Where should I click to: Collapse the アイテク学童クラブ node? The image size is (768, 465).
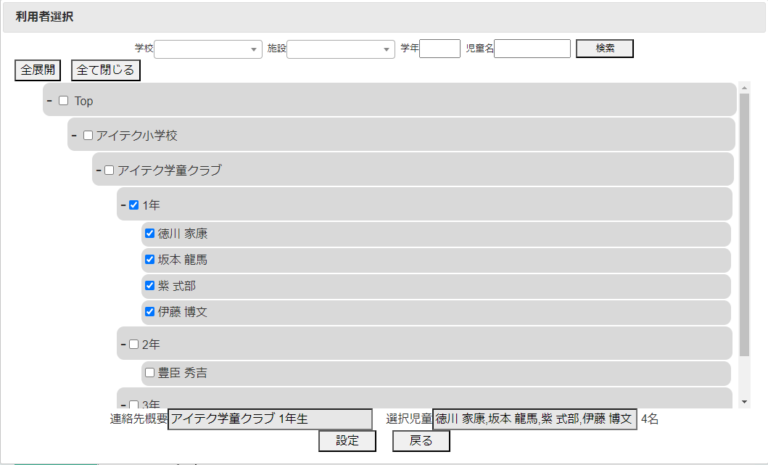[x=99, y=170]
